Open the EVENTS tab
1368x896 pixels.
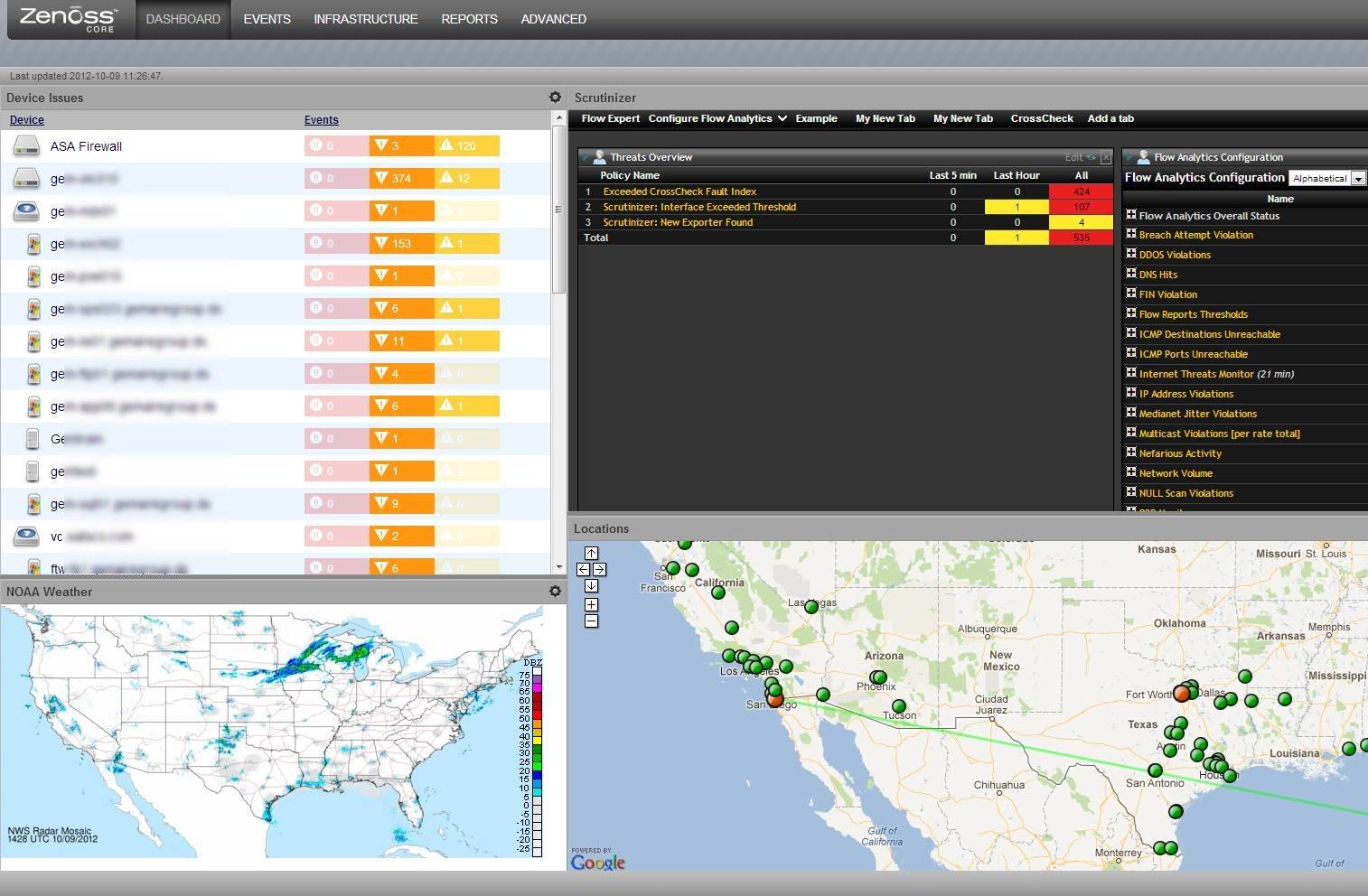267,19
